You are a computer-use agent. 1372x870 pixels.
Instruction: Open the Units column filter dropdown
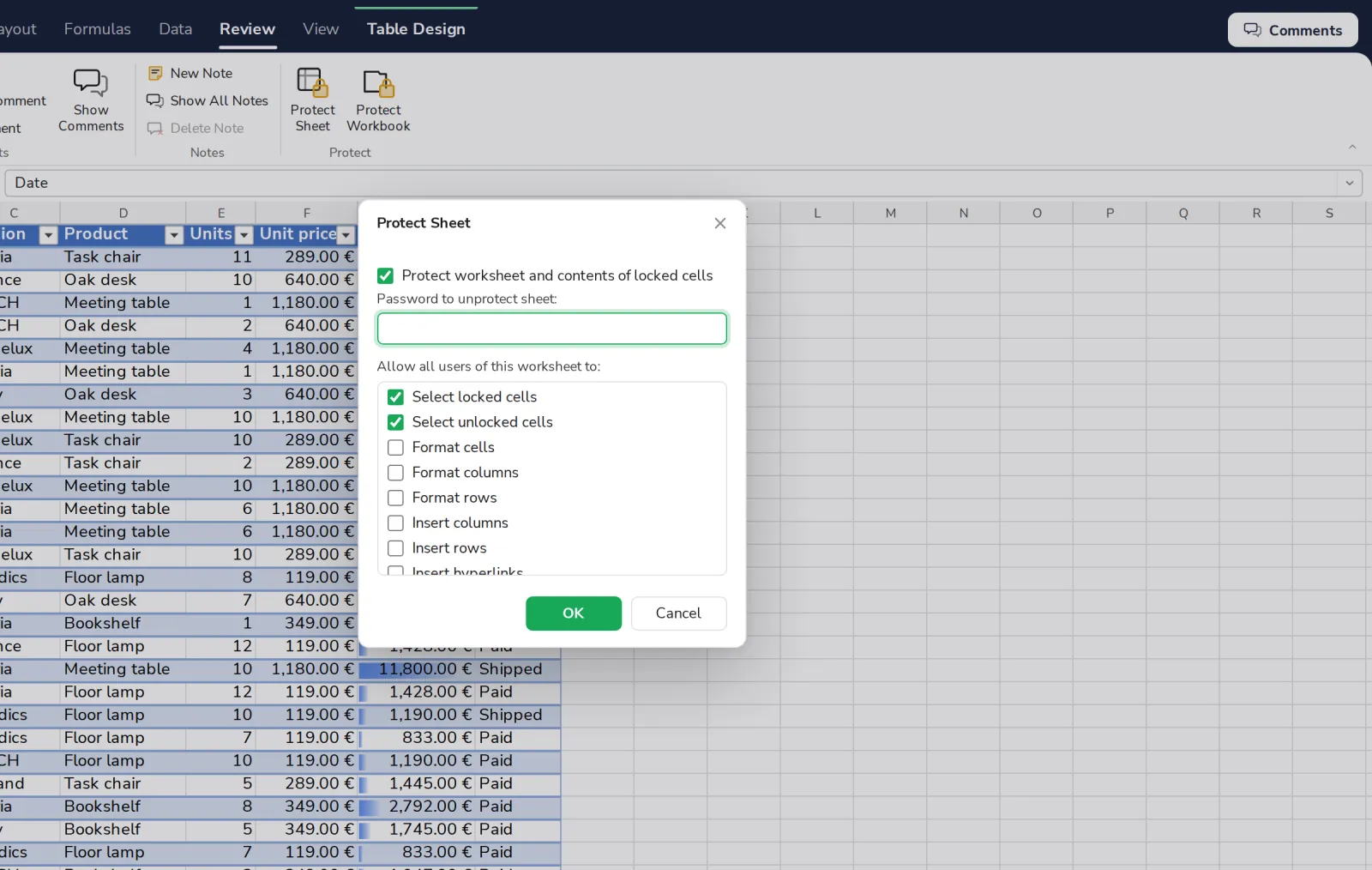coord(244,235)
